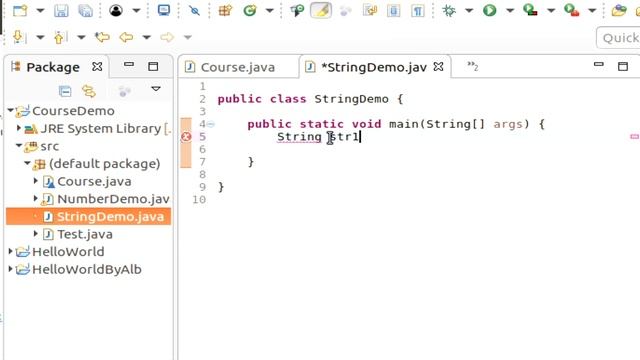640x360 pixels.
Task: Click the 'String str1' code text
Action: 318,136
